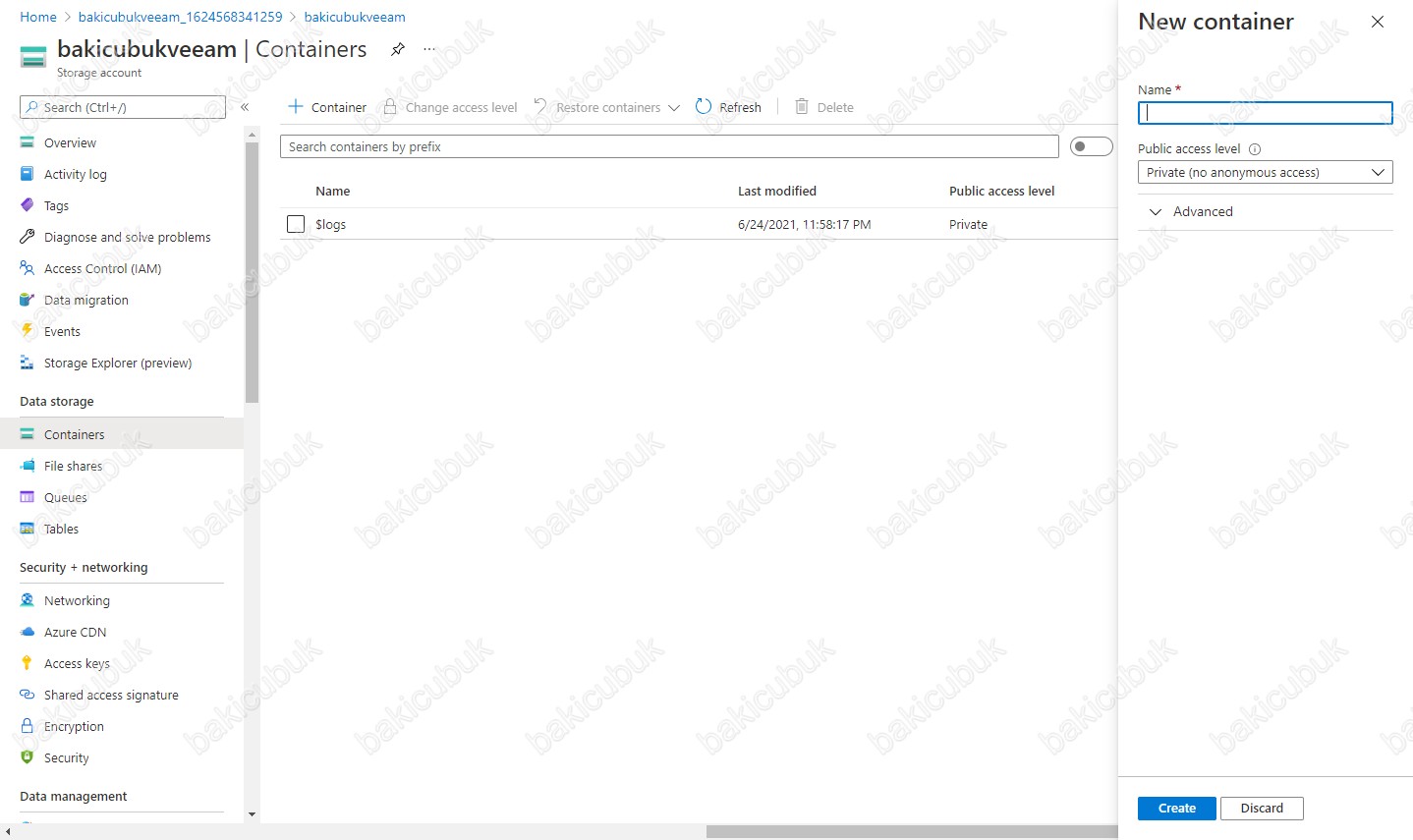Go to Home breadcrumb link
The image size is (1413, 840).
pos(38,17)
